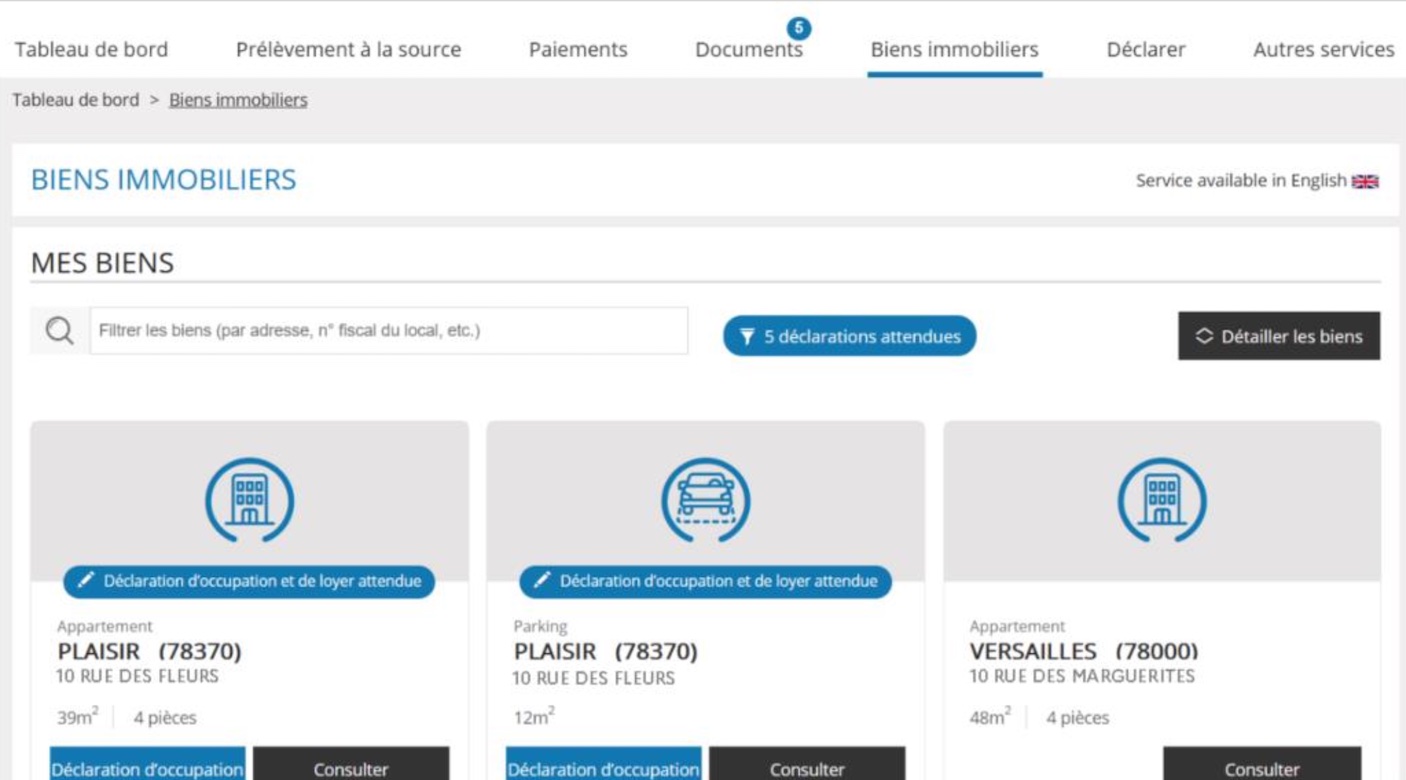The width and height of the screenshot is (1406, 780).
Task: Click the documents notification badge showing 5
Action: (798, 28)
